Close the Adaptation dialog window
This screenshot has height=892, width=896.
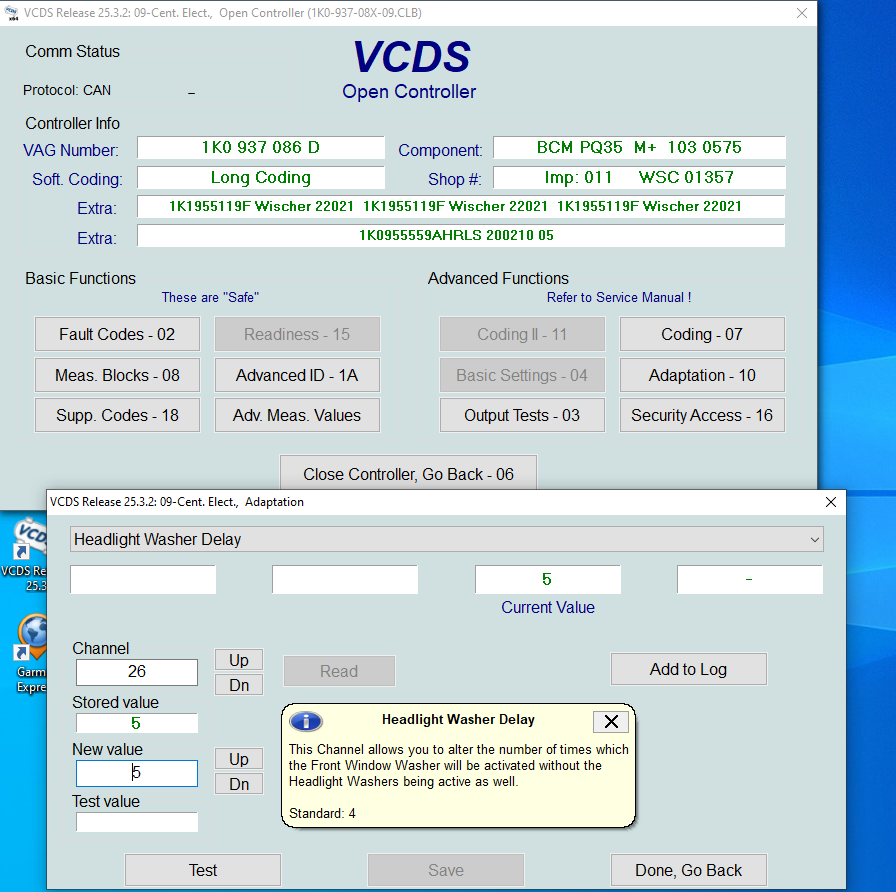pos(830,502)
